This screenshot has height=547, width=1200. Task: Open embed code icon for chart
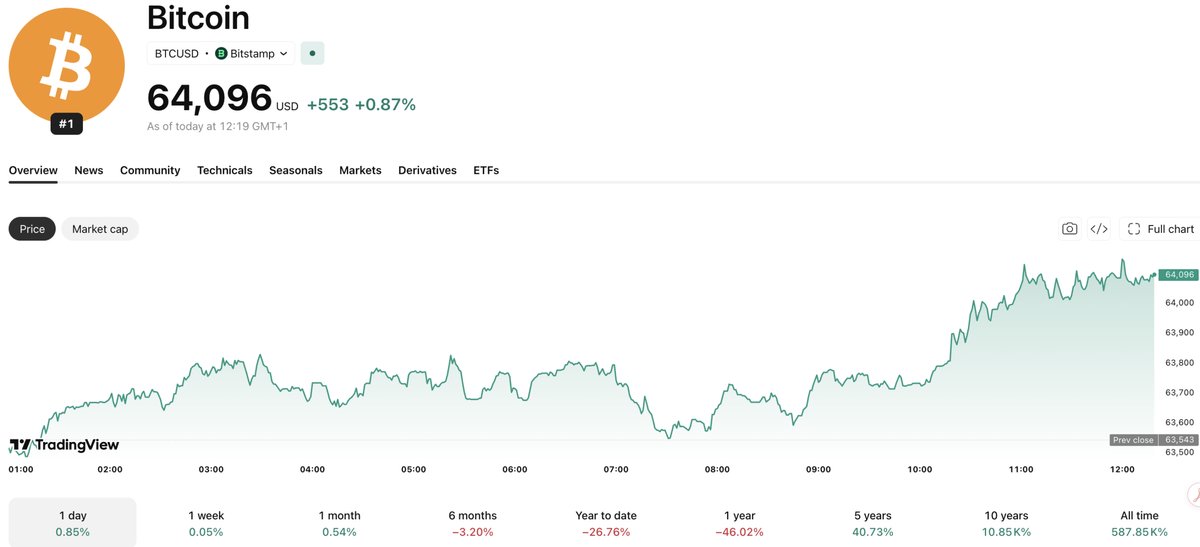point(1098,229)
